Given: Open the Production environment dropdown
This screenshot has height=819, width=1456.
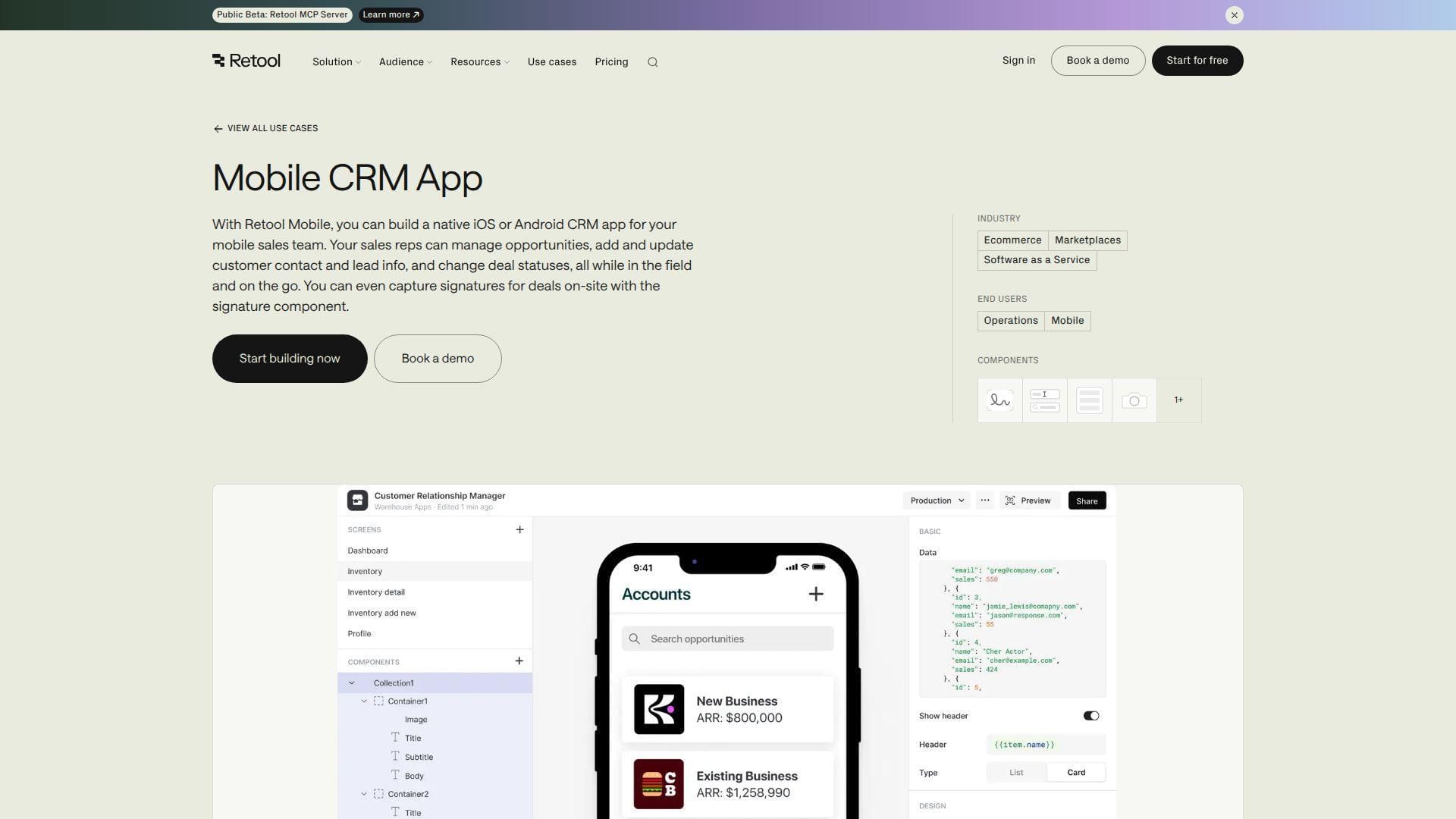Looking at the screenshot, I should [x=937, y=500].
